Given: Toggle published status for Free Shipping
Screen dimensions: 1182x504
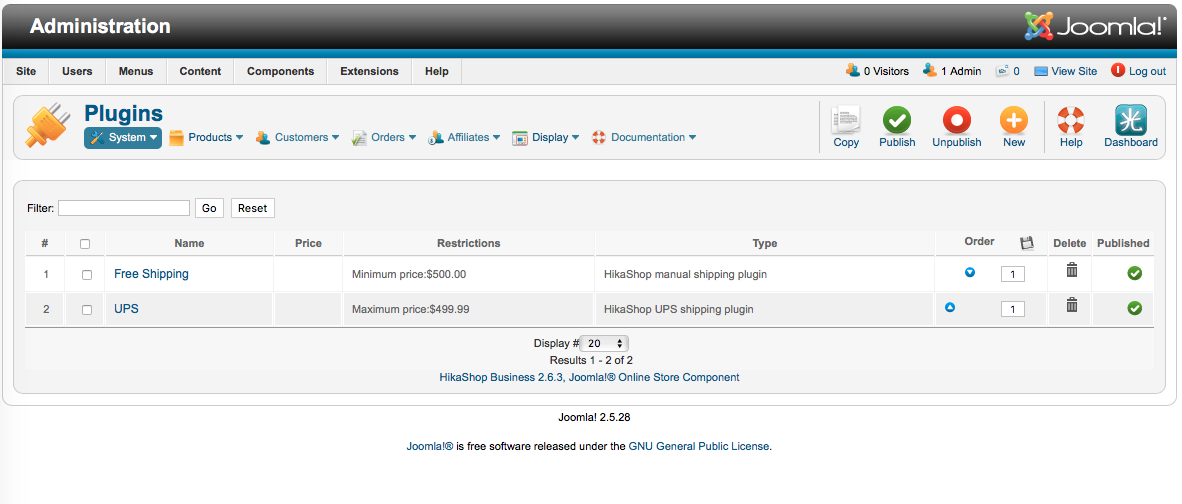Looking at the screenshot, I should click(x=1135, y=273).
